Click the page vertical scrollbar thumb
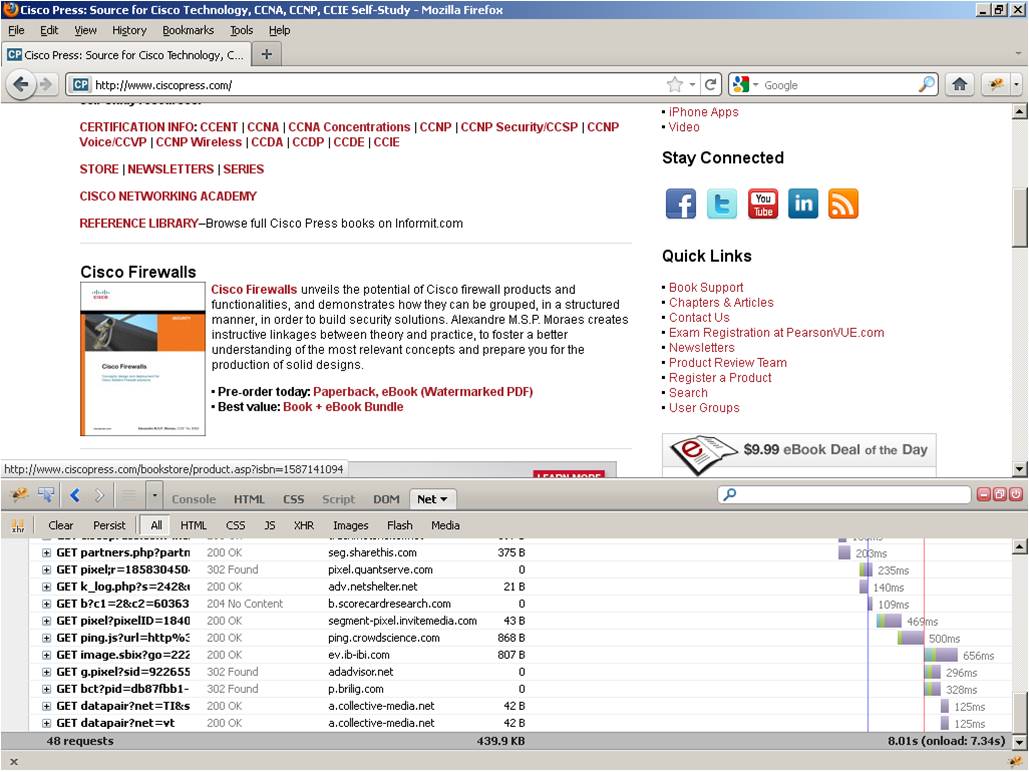 (1019, 219)
